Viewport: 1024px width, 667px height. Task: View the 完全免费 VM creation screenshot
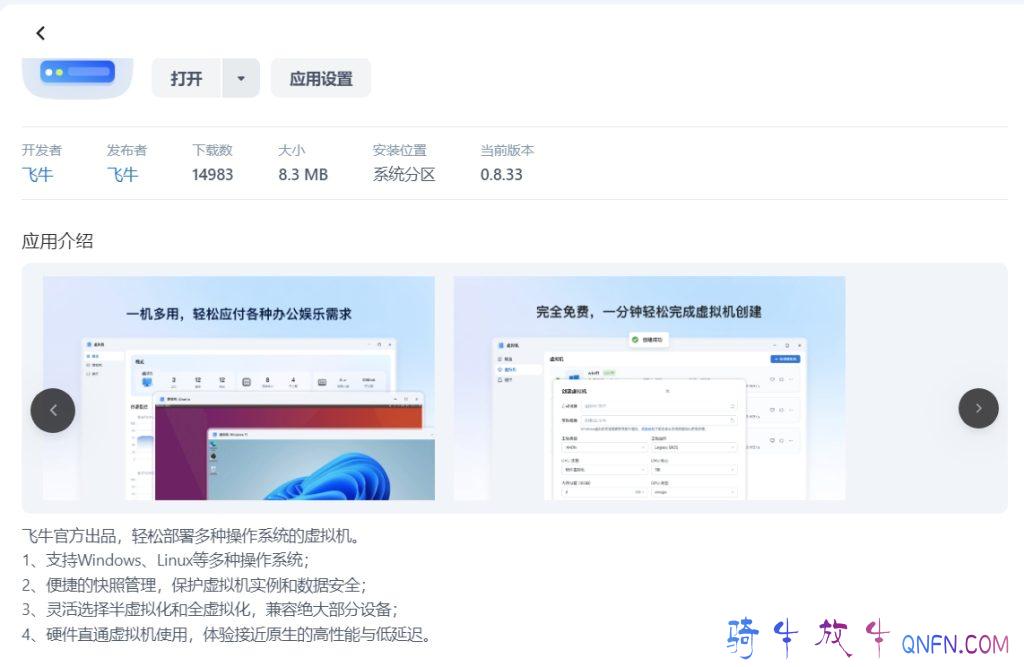pyautogui.click(x=649, y=388)
